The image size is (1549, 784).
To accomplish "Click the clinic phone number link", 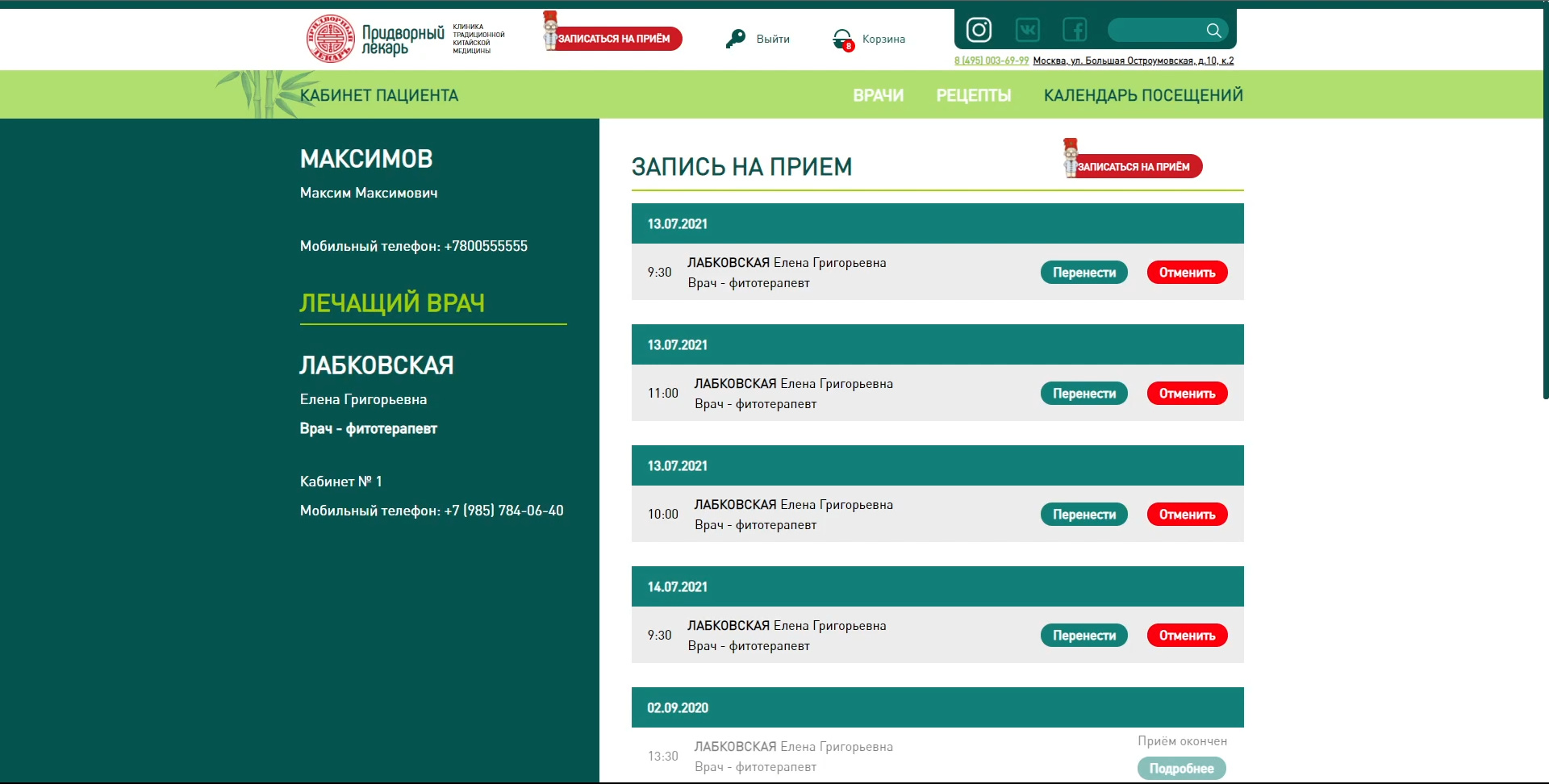I will (992, 60).
